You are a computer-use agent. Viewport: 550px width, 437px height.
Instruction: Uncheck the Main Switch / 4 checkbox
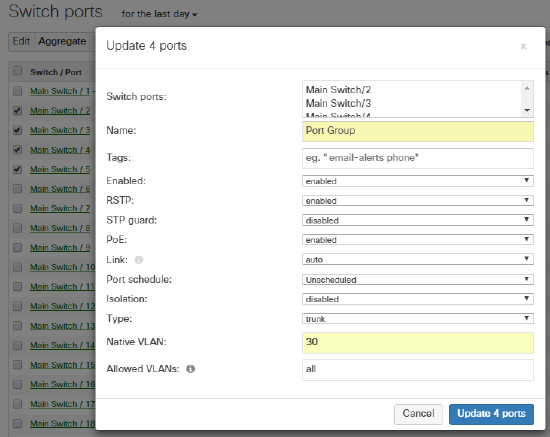[x=17, y=150]
